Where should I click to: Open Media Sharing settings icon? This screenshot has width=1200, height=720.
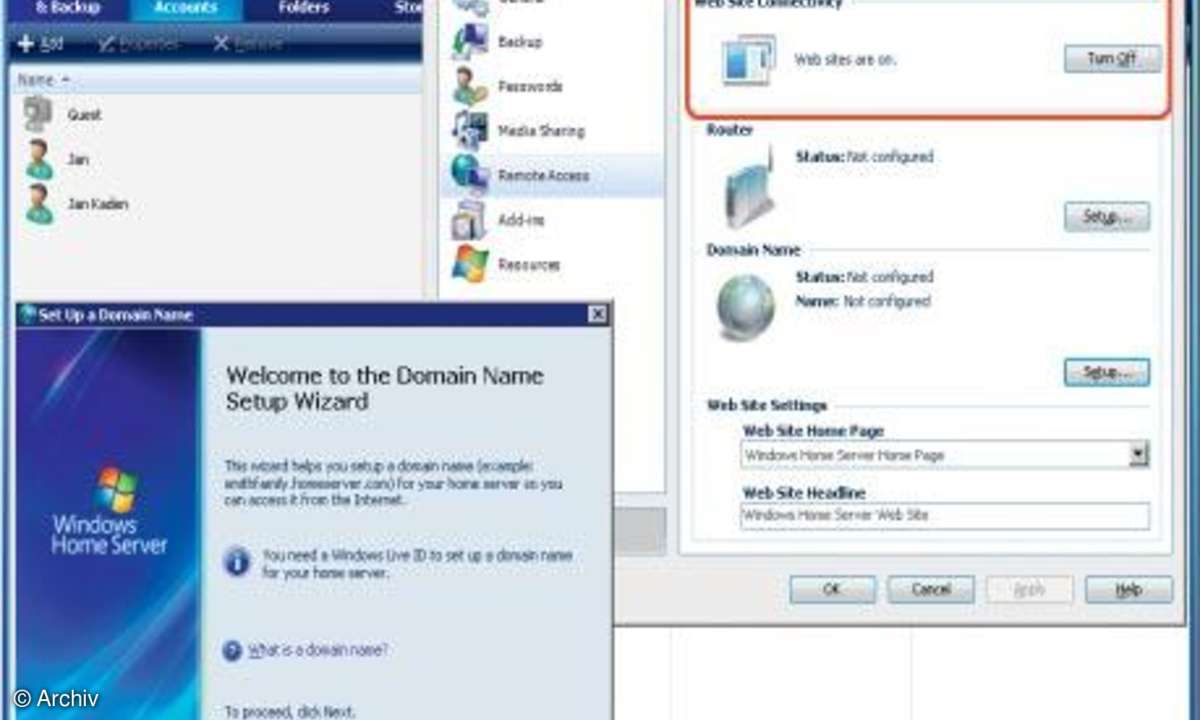(470, 131)
